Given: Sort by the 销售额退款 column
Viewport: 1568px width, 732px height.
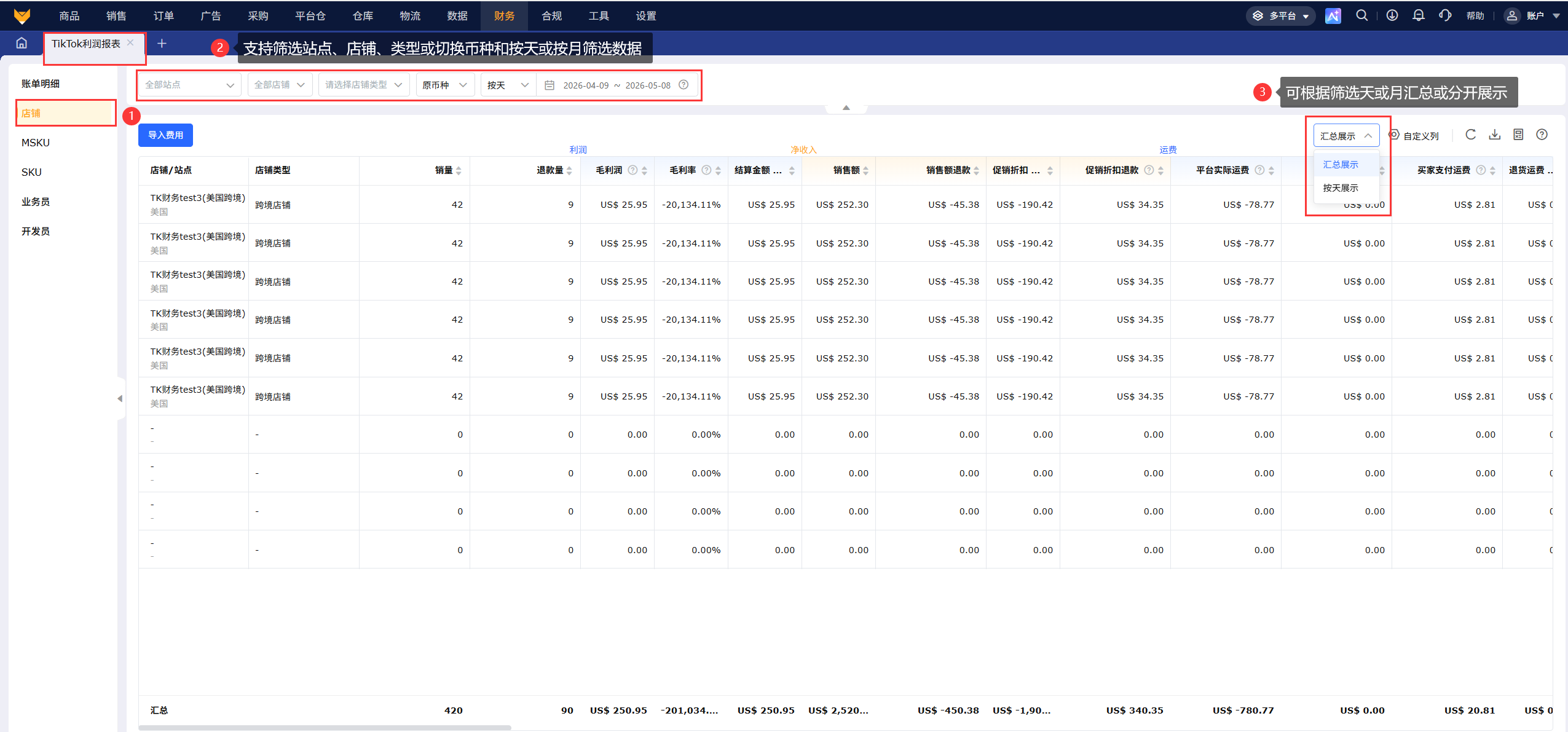Looking at the screenshot, I should pos(976,170).
